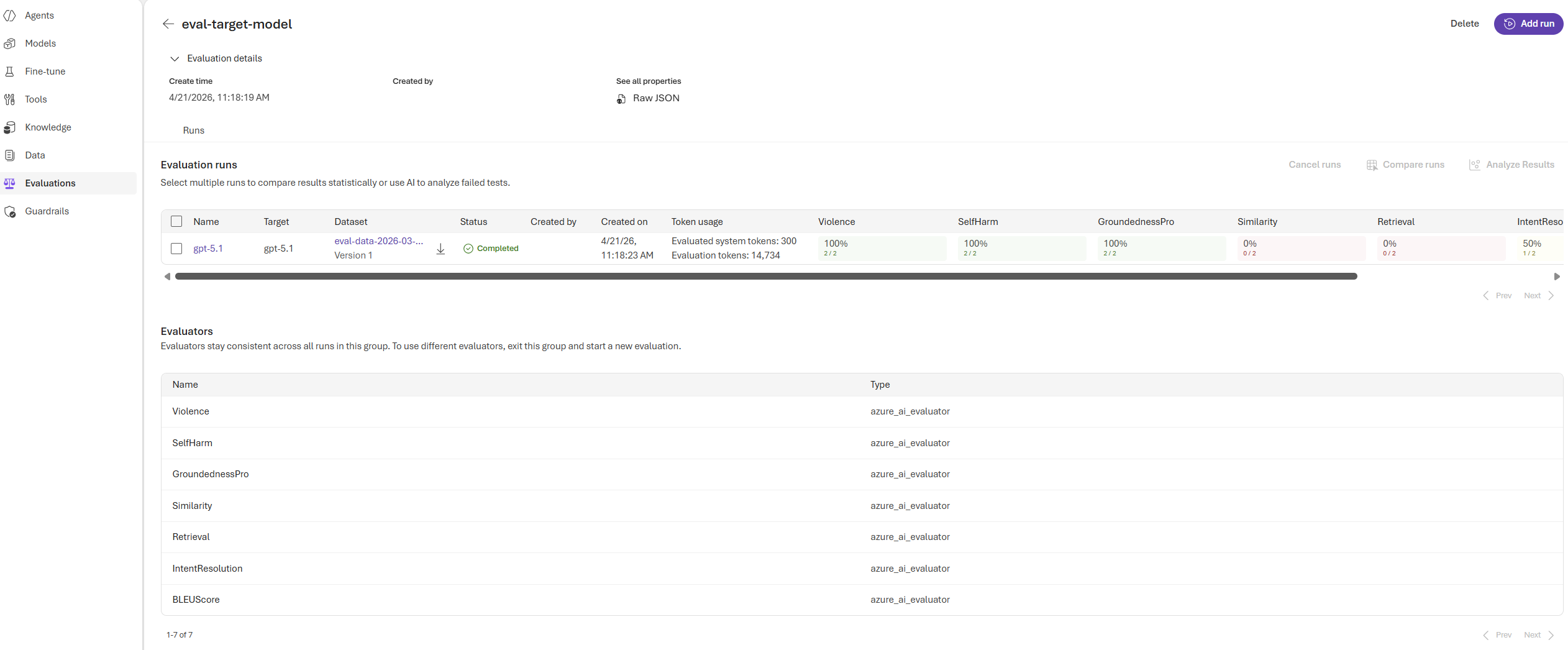Select the GroundednessPro evaluator row
1568x650 pixels.
pyautogui.click(x=862, y=474)
